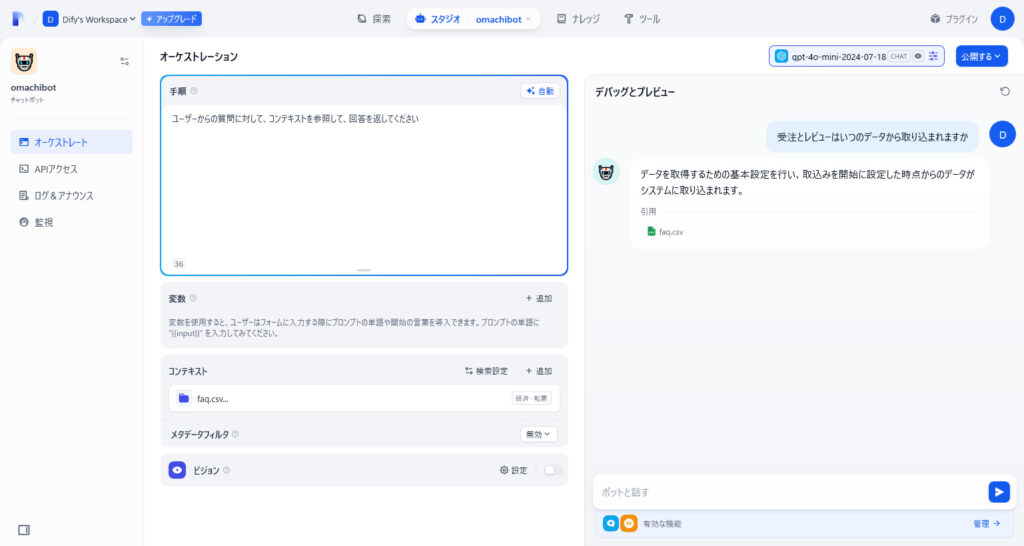Click the help icon next to 手順
This screenshot has width=1024, height=546.
(x=194, y=91)
